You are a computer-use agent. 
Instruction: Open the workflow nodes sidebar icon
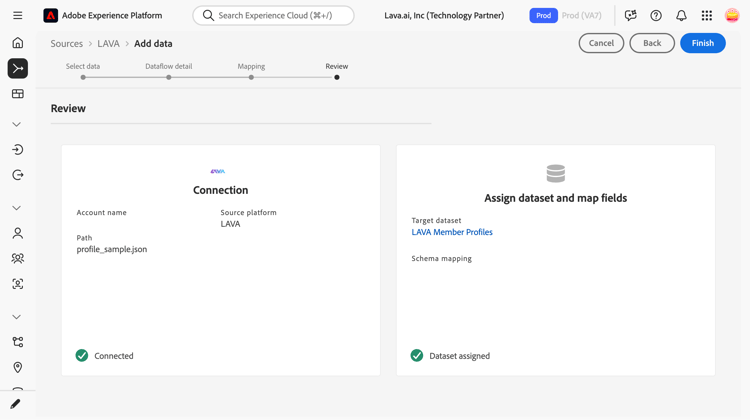[x=18, y=342]
